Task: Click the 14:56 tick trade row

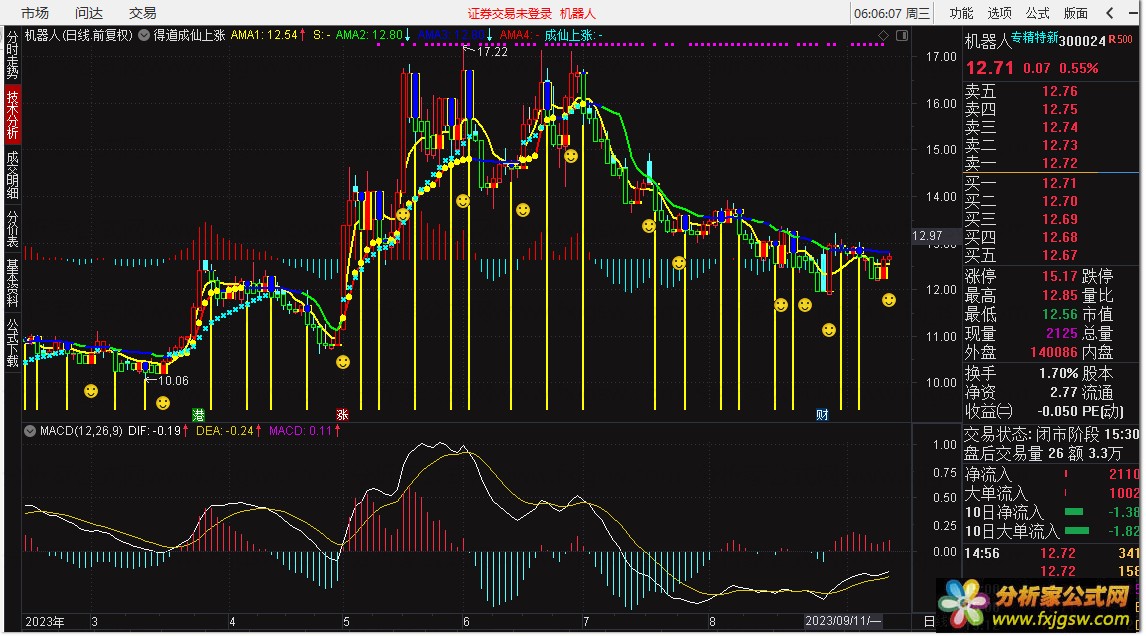Action: pos(1051,553)
